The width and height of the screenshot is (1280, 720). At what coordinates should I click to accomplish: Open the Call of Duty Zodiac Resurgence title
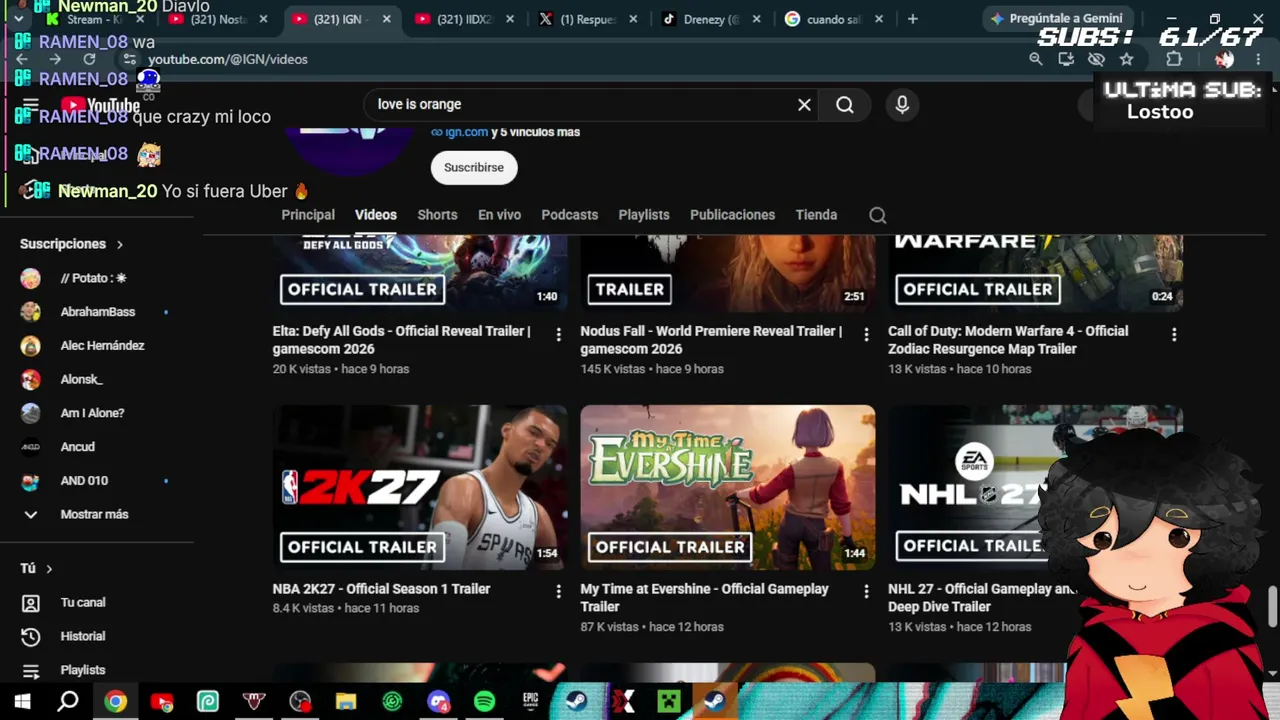(x=1008, y=340)
